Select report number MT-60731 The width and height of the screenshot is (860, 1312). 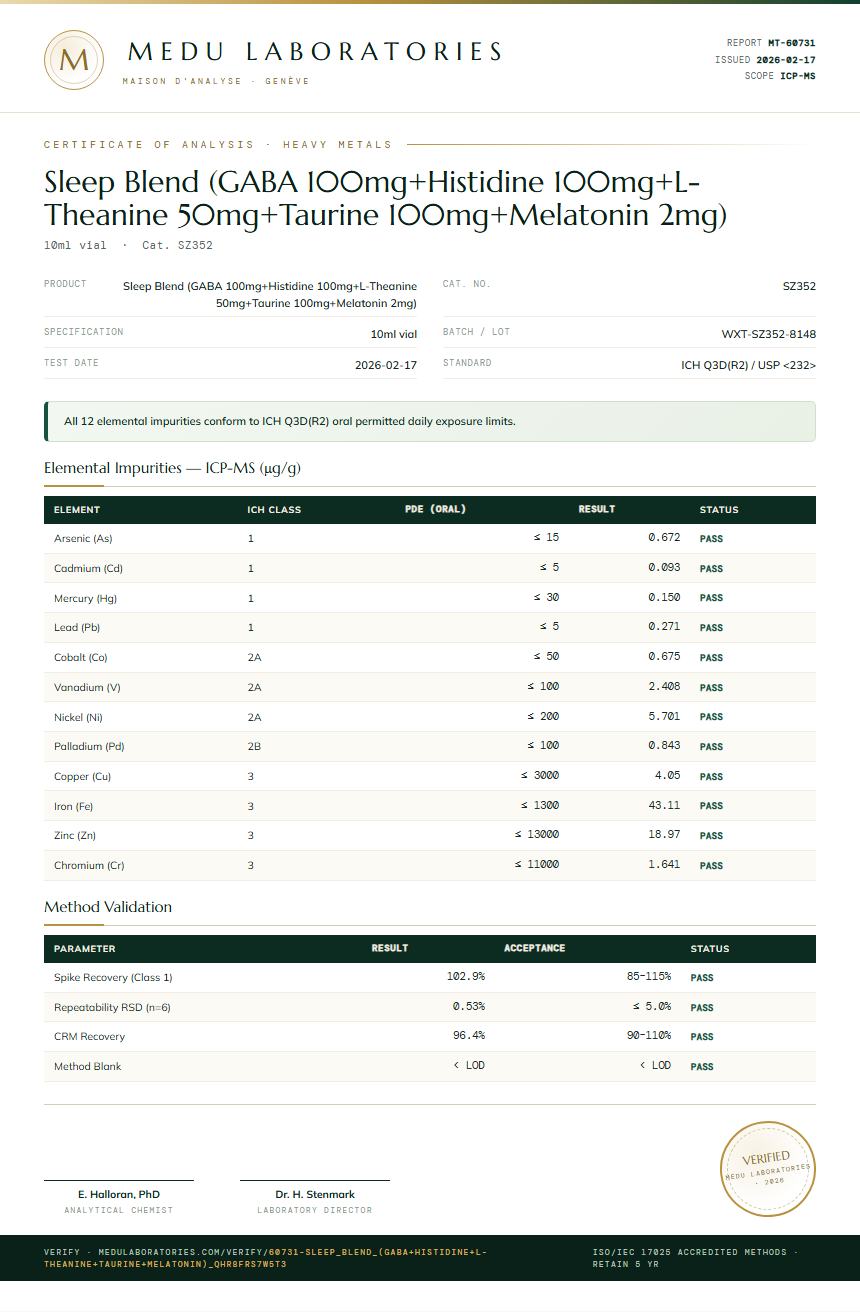791,43
